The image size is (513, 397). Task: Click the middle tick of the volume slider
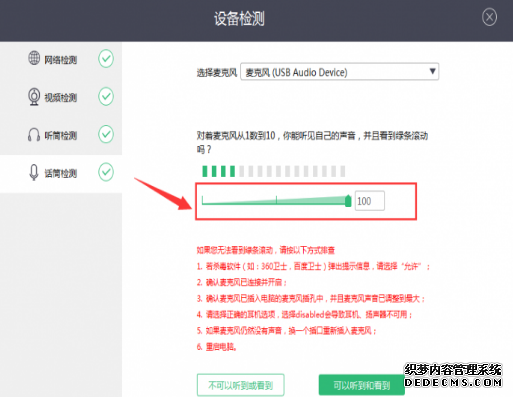pos(276,200)
